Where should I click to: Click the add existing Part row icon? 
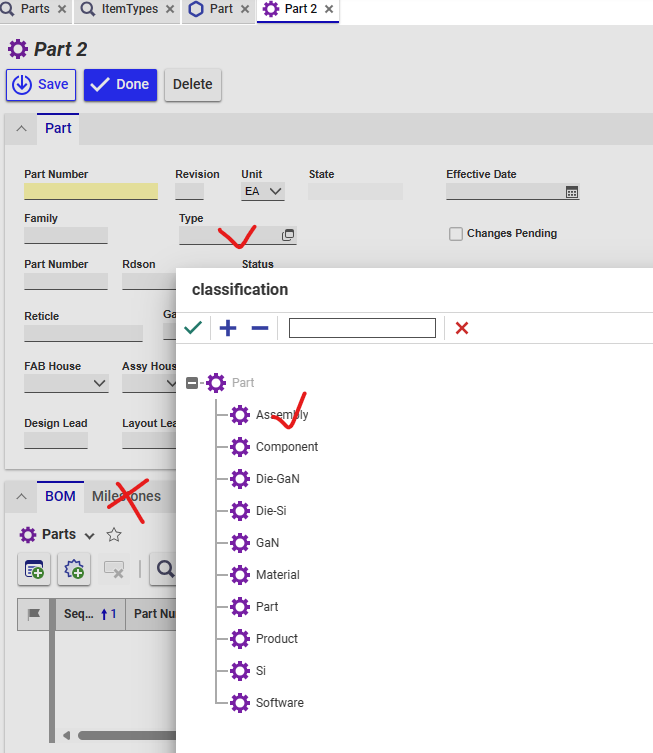(x=34, y=570)
